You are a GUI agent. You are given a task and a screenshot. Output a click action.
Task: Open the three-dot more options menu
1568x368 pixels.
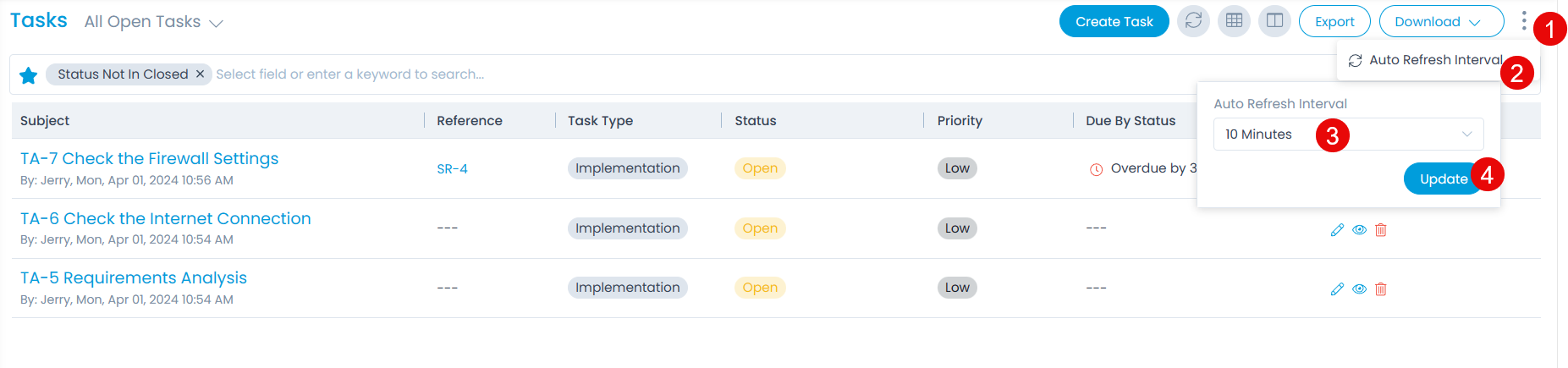point(1523,21)
